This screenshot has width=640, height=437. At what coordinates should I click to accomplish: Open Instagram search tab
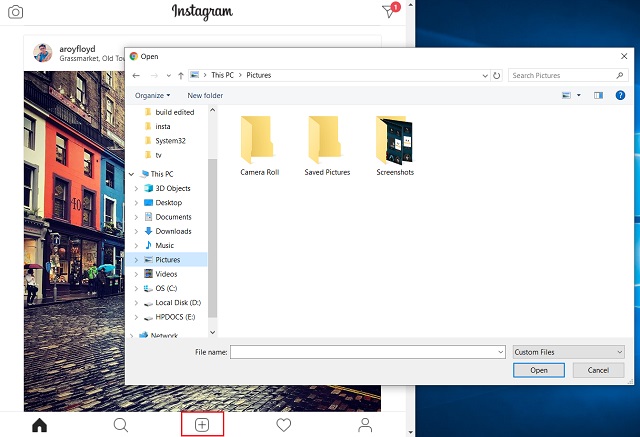pos(121,425)
